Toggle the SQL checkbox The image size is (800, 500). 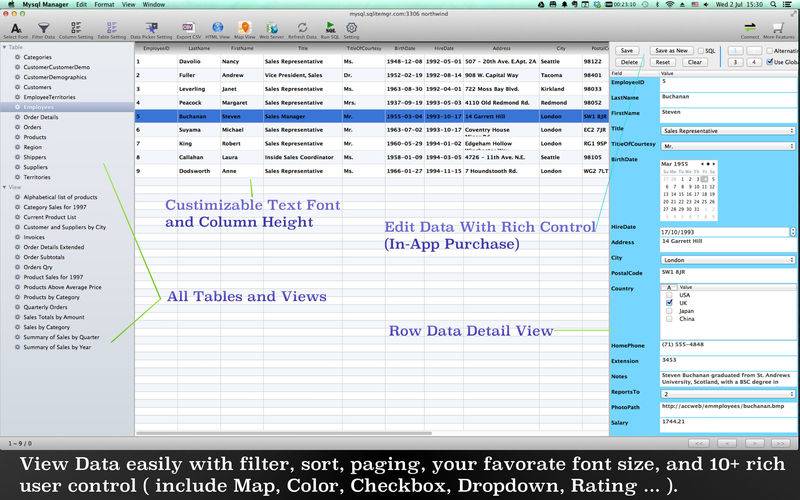[x=701, y=51]
